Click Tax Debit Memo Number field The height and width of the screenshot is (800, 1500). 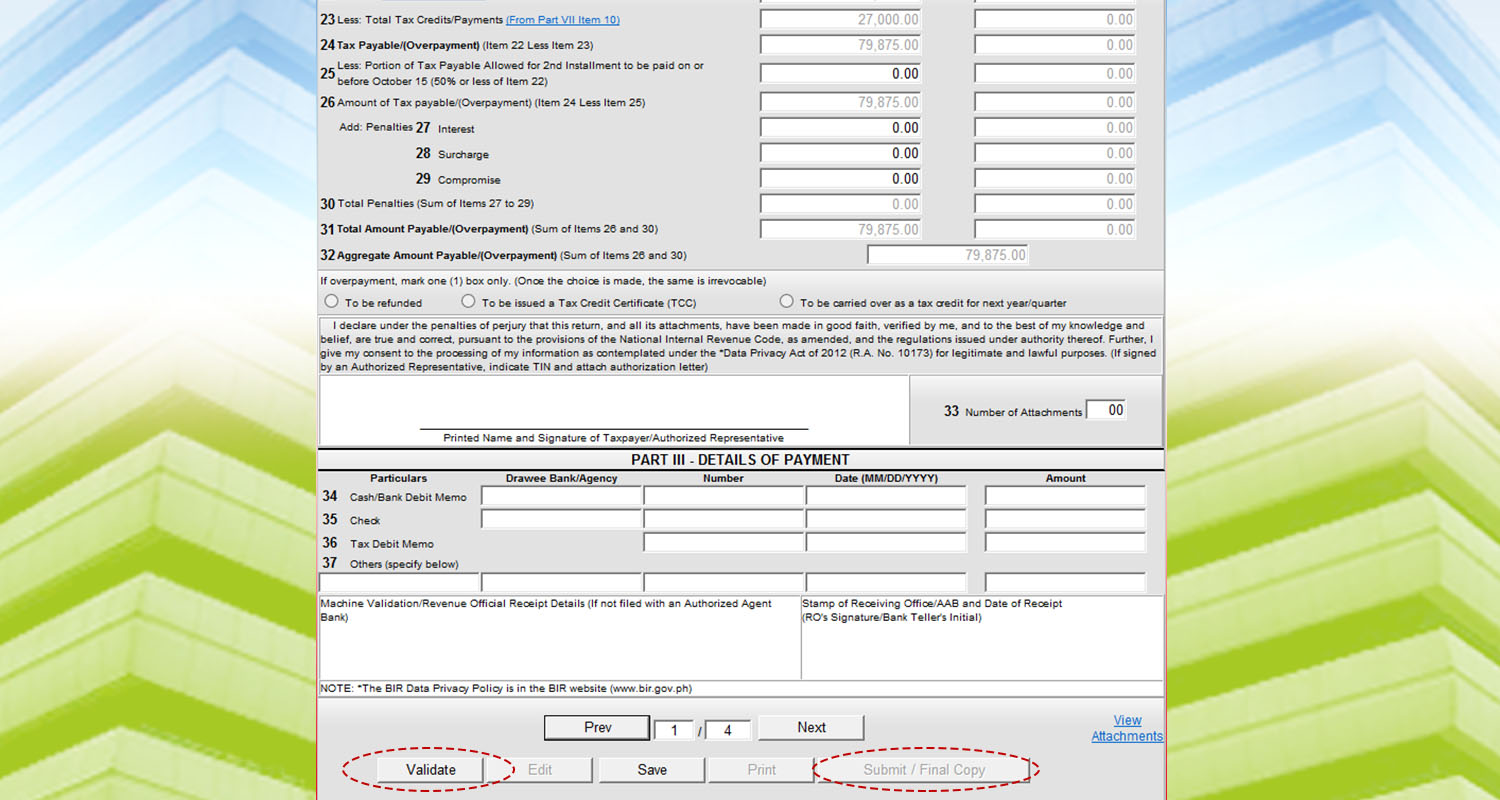(724, 543)
